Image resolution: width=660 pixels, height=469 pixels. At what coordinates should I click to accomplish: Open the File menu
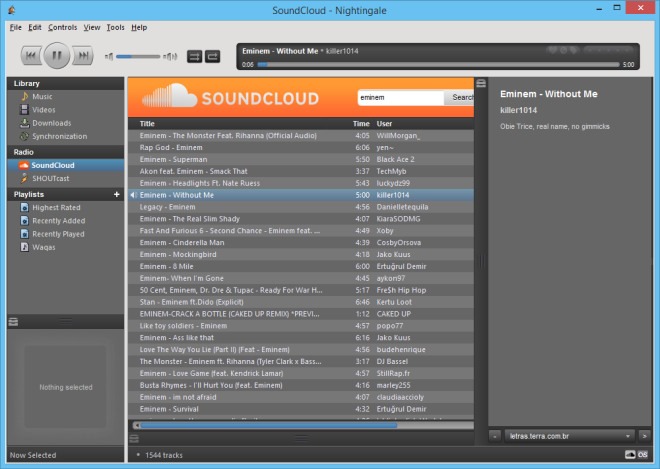point(16,27)
